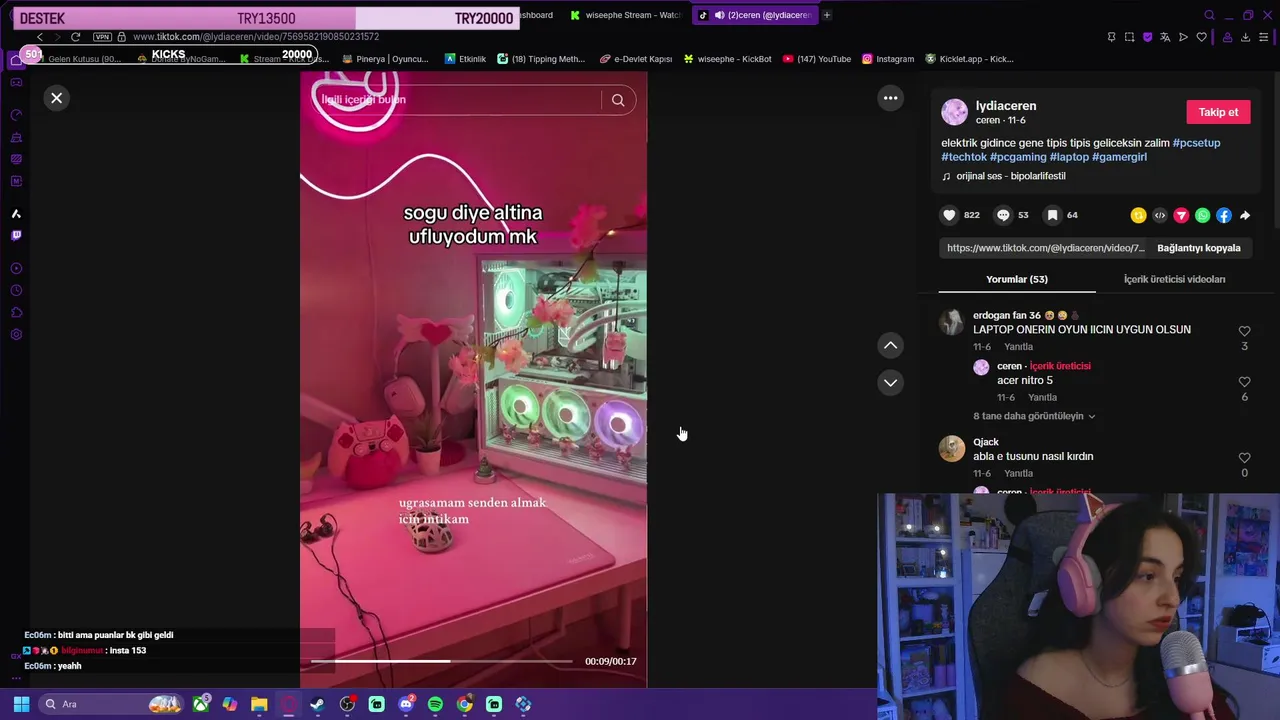1280x720 pixels.
Task: Go to next video with down arrow
Action: 890,383
